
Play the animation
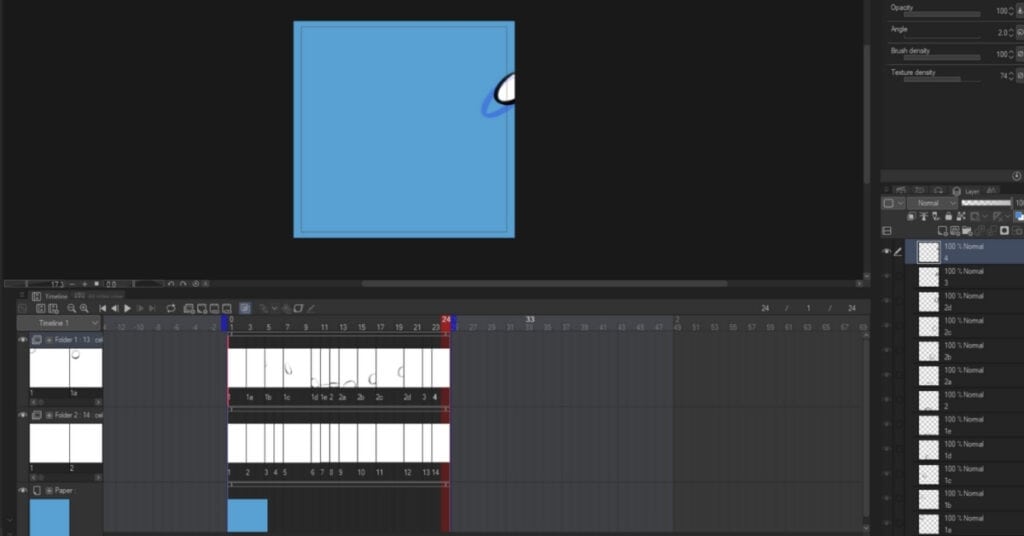[127, 308]
